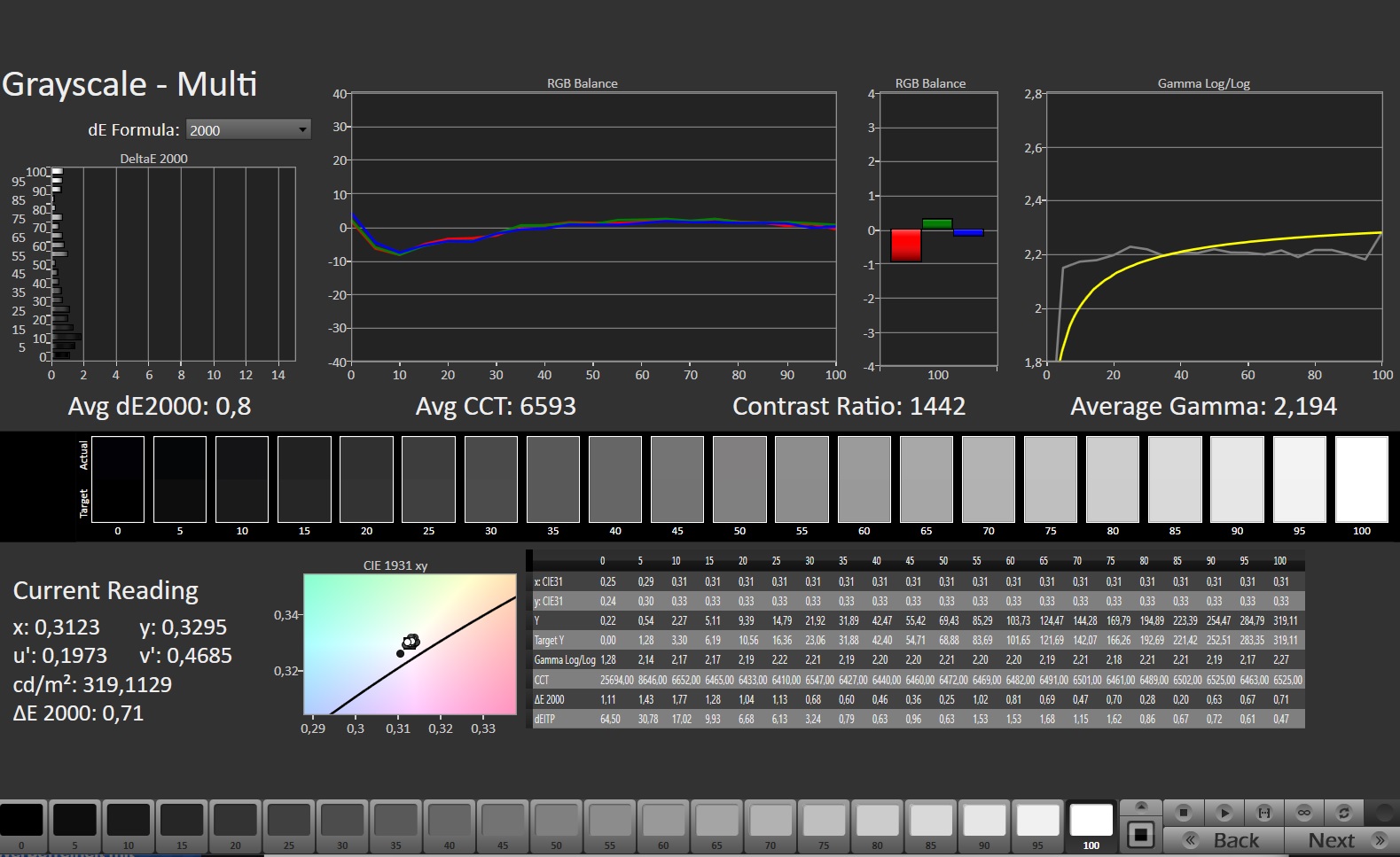
Task: Select the 70 gray patch selector button
Action: [770, 826]
